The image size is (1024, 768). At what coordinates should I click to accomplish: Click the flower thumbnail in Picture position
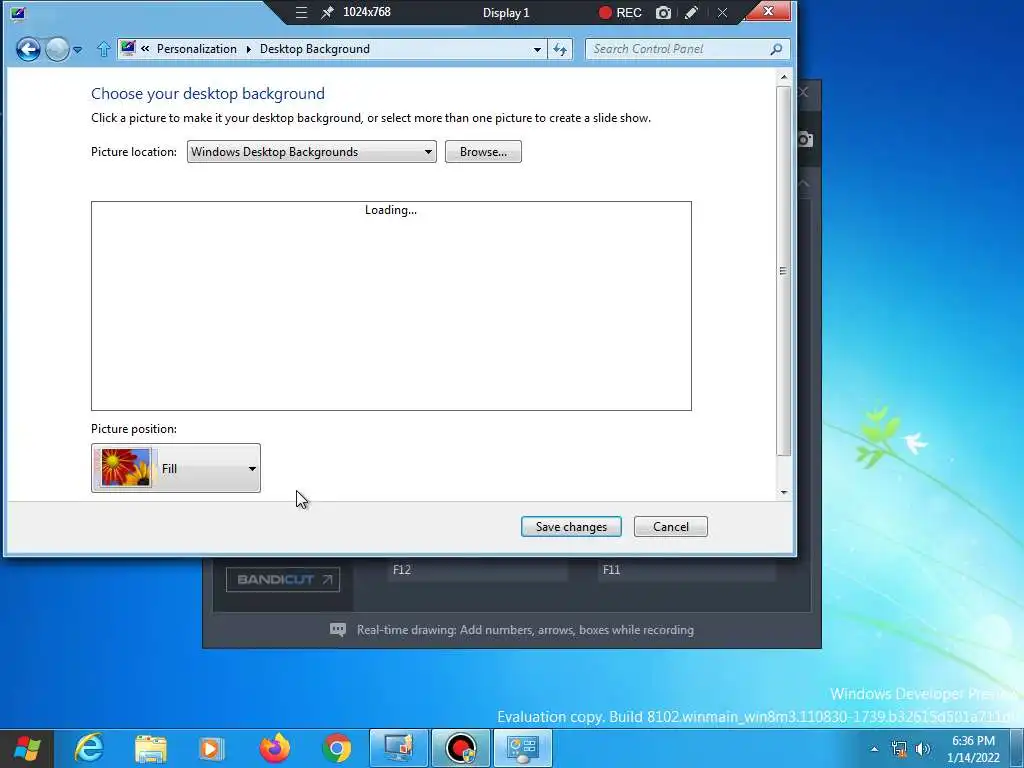tap(126, 468)
